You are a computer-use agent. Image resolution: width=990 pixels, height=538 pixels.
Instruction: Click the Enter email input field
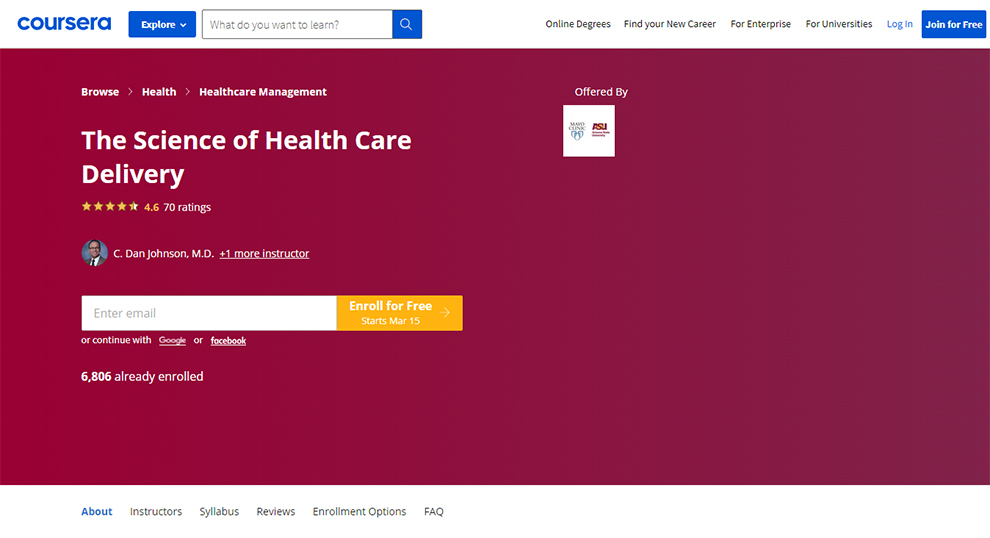pos(209,313)
